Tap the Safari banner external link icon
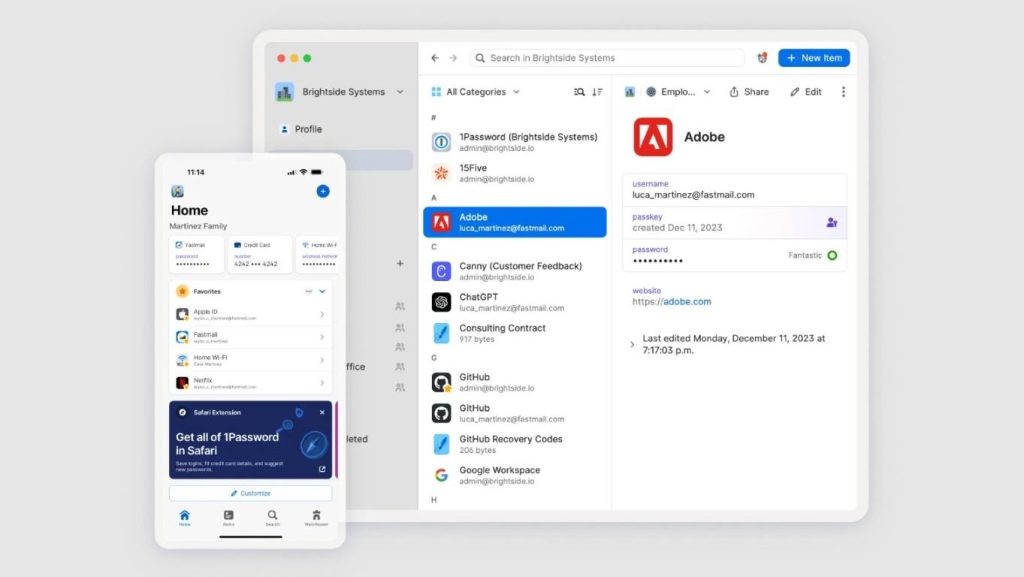The height and width of the screenshot is (577, 1024). pyautogui.click(x=322, y=469)
